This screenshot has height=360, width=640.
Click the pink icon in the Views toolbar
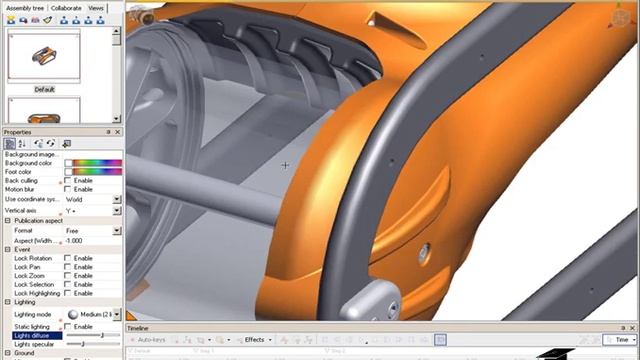tap(36, 20)
